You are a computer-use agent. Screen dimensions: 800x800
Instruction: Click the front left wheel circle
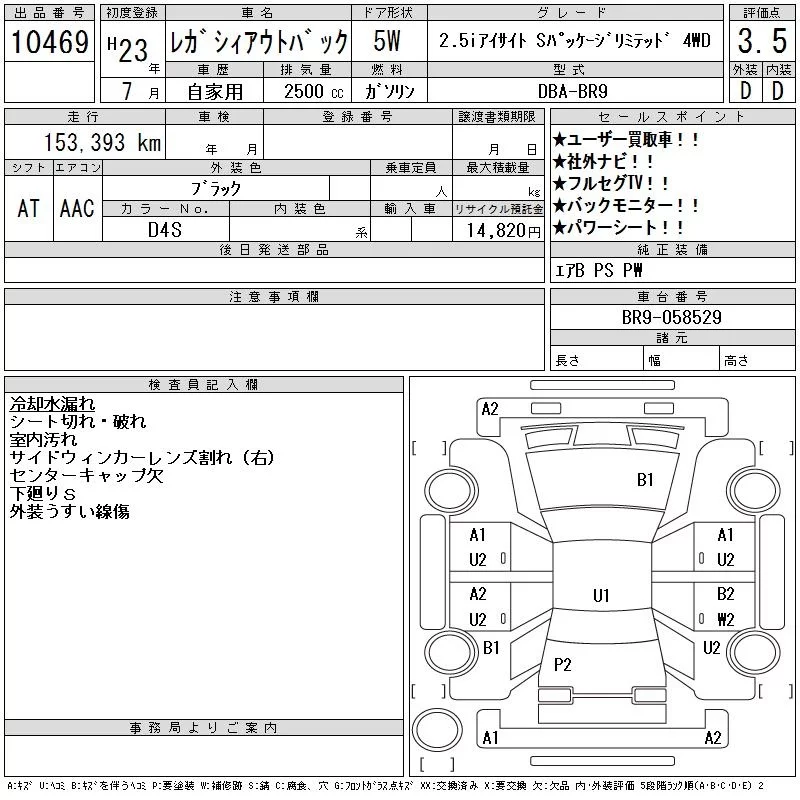[x=451, y=490]
